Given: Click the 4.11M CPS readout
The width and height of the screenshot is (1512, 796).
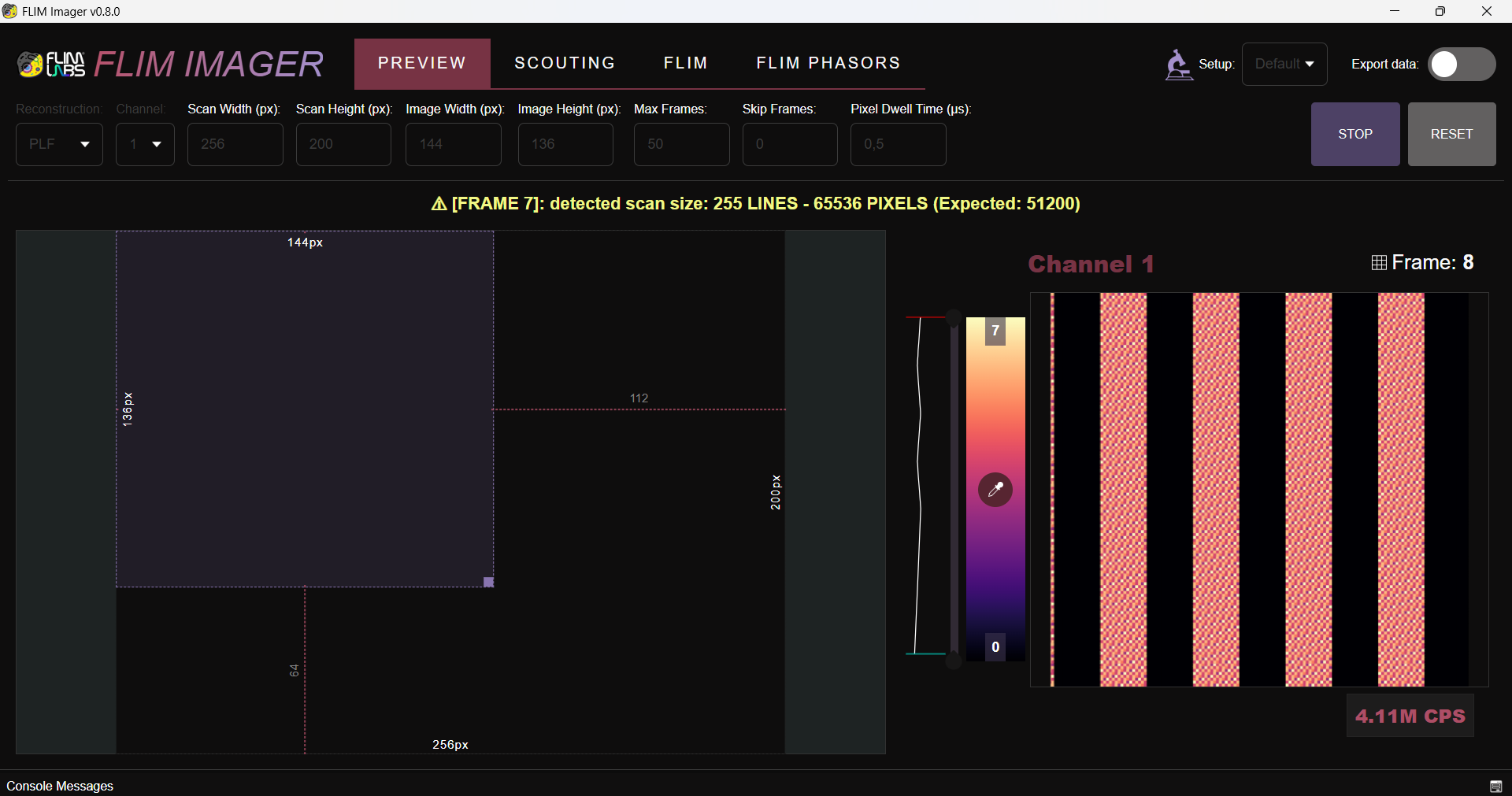Looking at the screenshot, I should tap(1410, 716).
